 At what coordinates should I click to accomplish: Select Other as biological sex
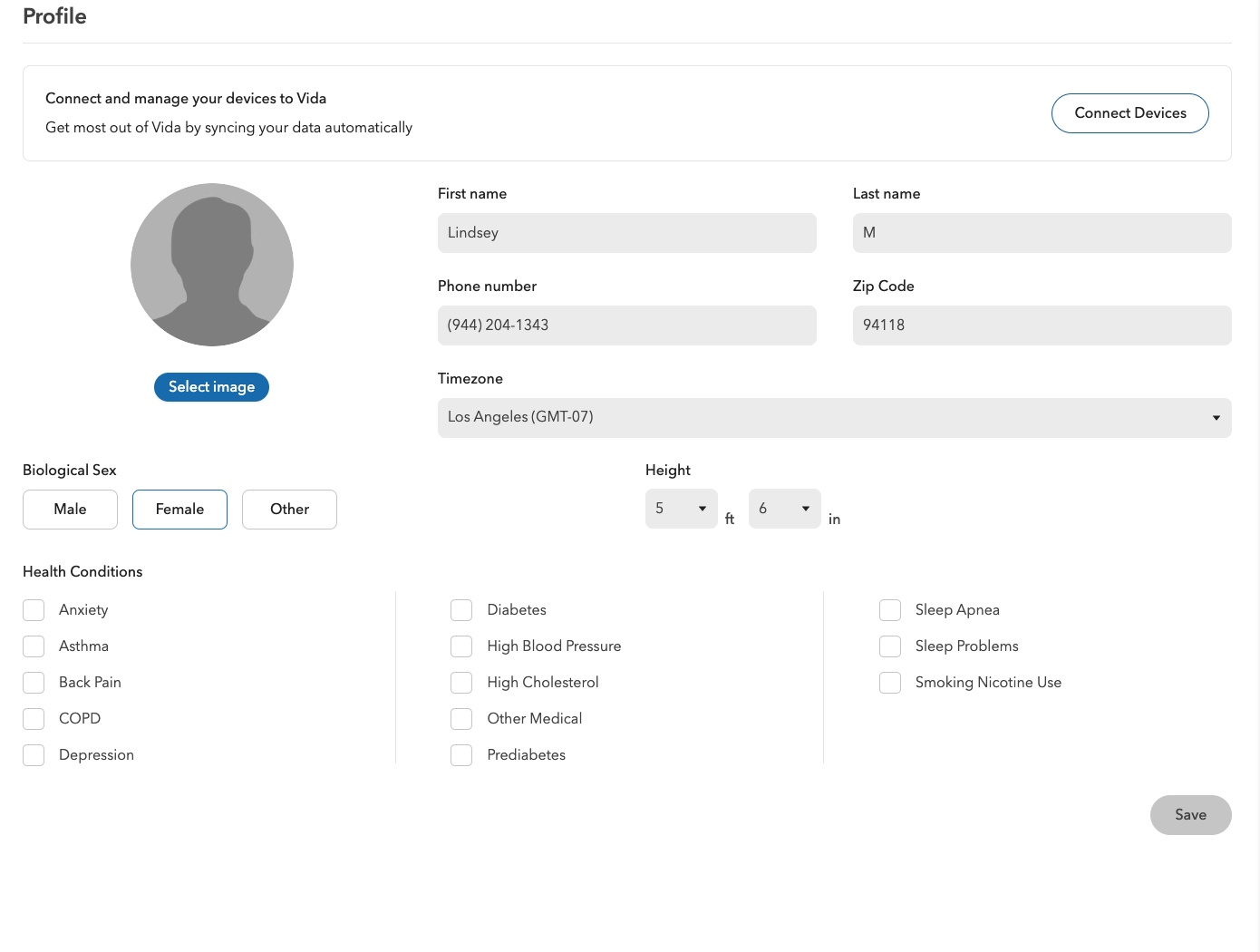[289, 509]
